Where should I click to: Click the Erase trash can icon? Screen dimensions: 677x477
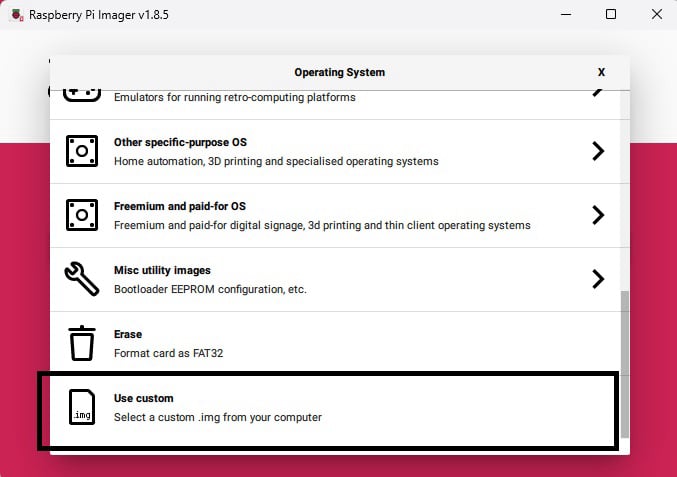[82, 343]
